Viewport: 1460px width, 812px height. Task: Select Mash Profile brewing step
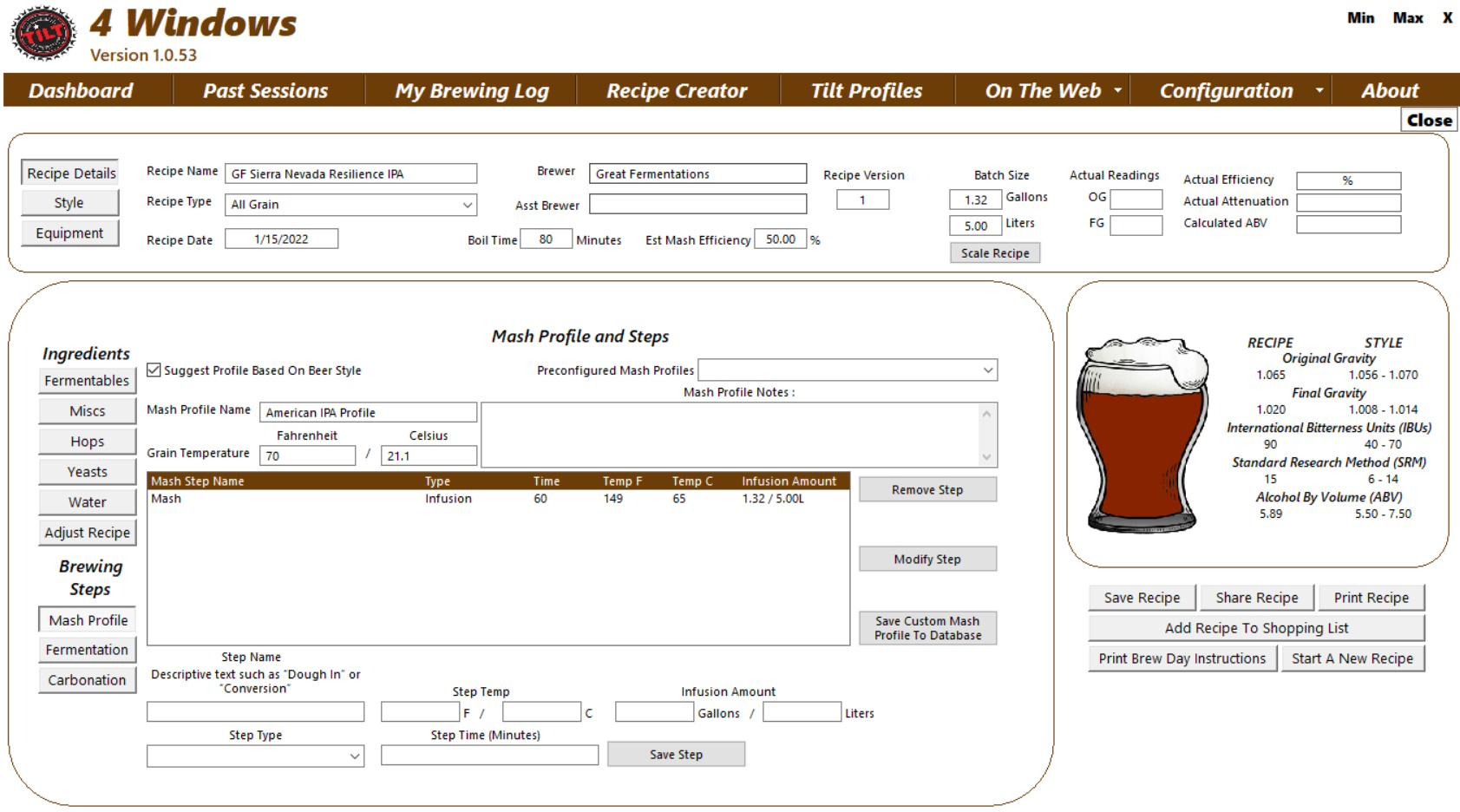point(88,620)
